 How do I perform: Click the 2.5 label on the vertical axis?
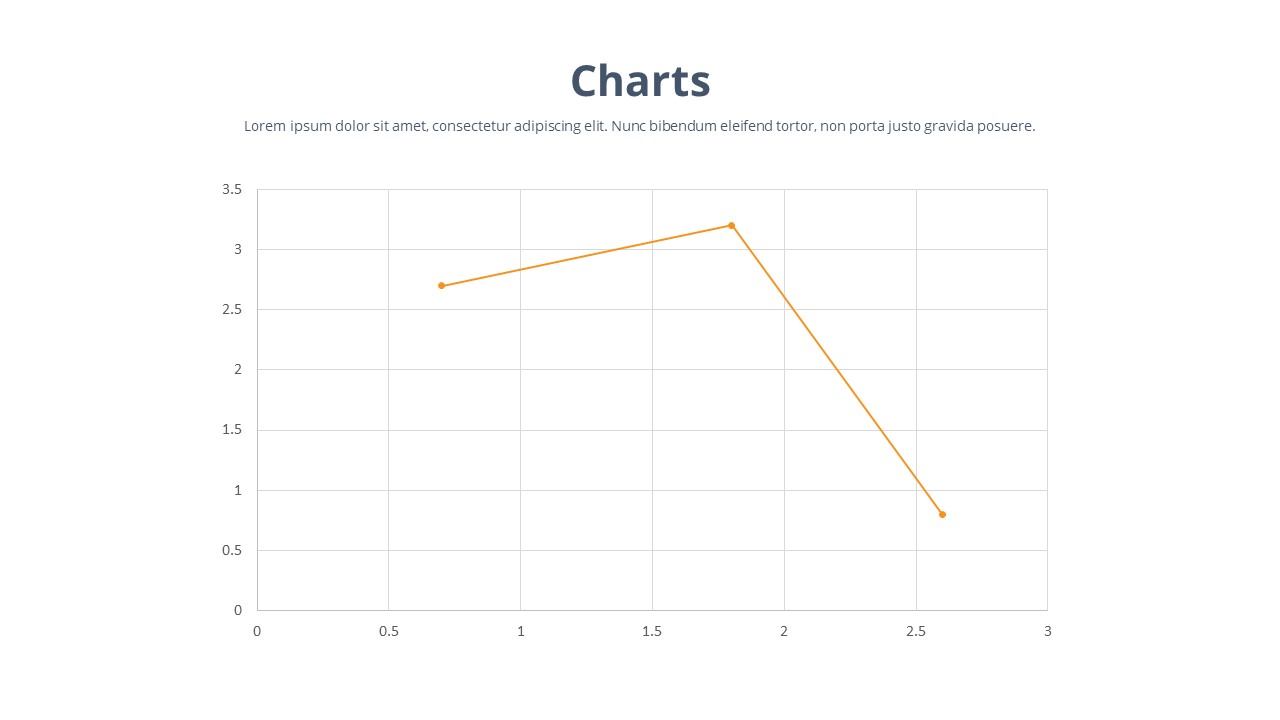232,310
